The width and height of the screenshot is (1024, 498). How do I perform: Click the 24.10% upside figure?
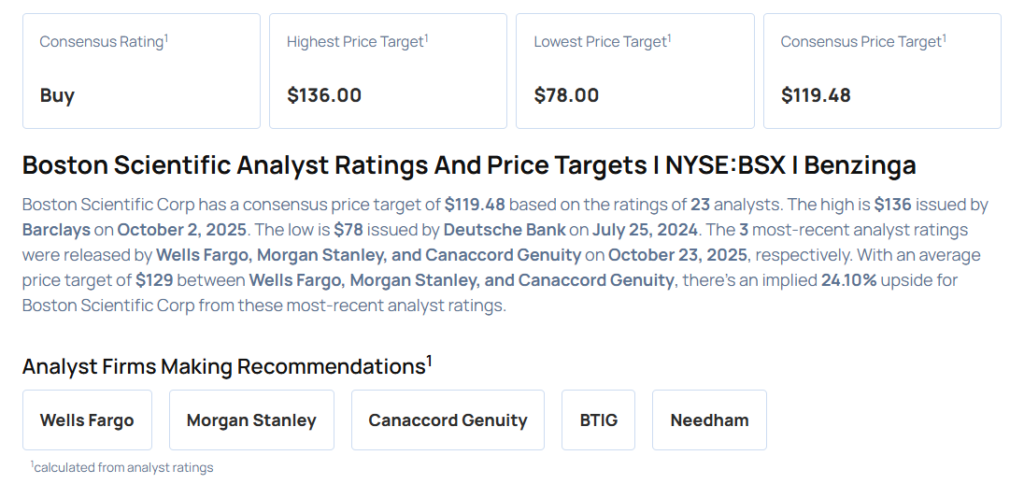(849, 280)
